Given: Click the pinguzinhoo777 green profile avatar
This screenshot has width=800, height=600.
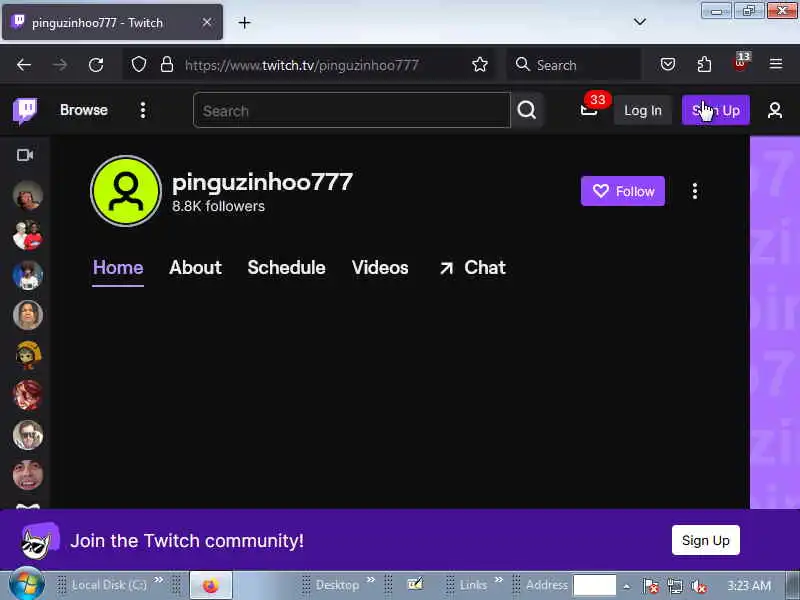Looking at the screenshot, I should (126, 191).
